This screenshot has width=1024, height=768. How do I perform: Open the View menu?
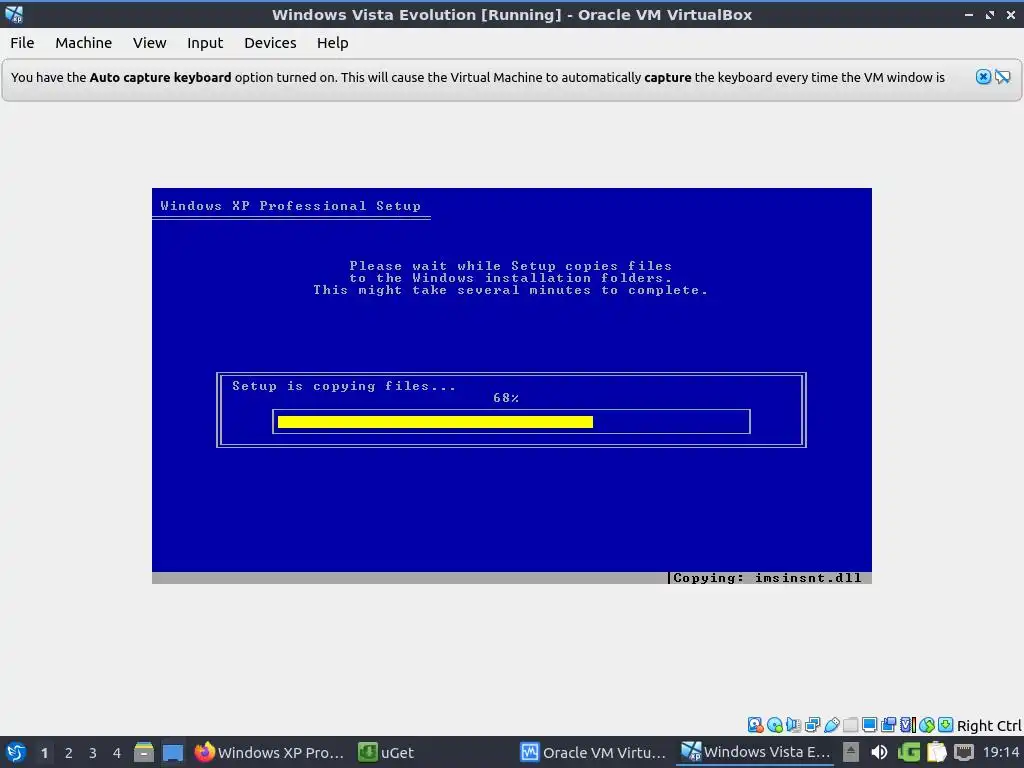(x=150, y=43)
